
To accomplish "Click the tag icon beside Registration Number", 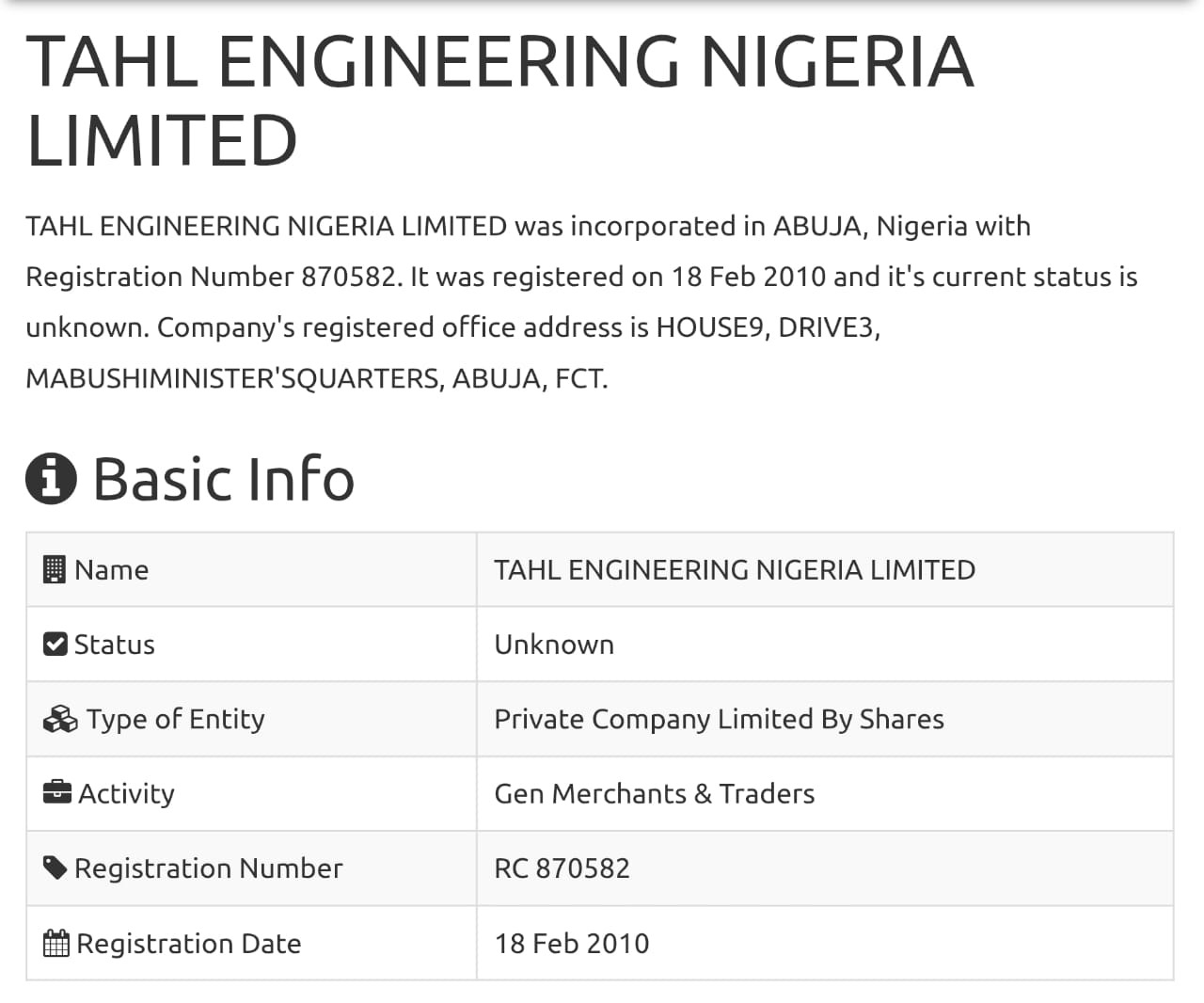I will 55,868.
